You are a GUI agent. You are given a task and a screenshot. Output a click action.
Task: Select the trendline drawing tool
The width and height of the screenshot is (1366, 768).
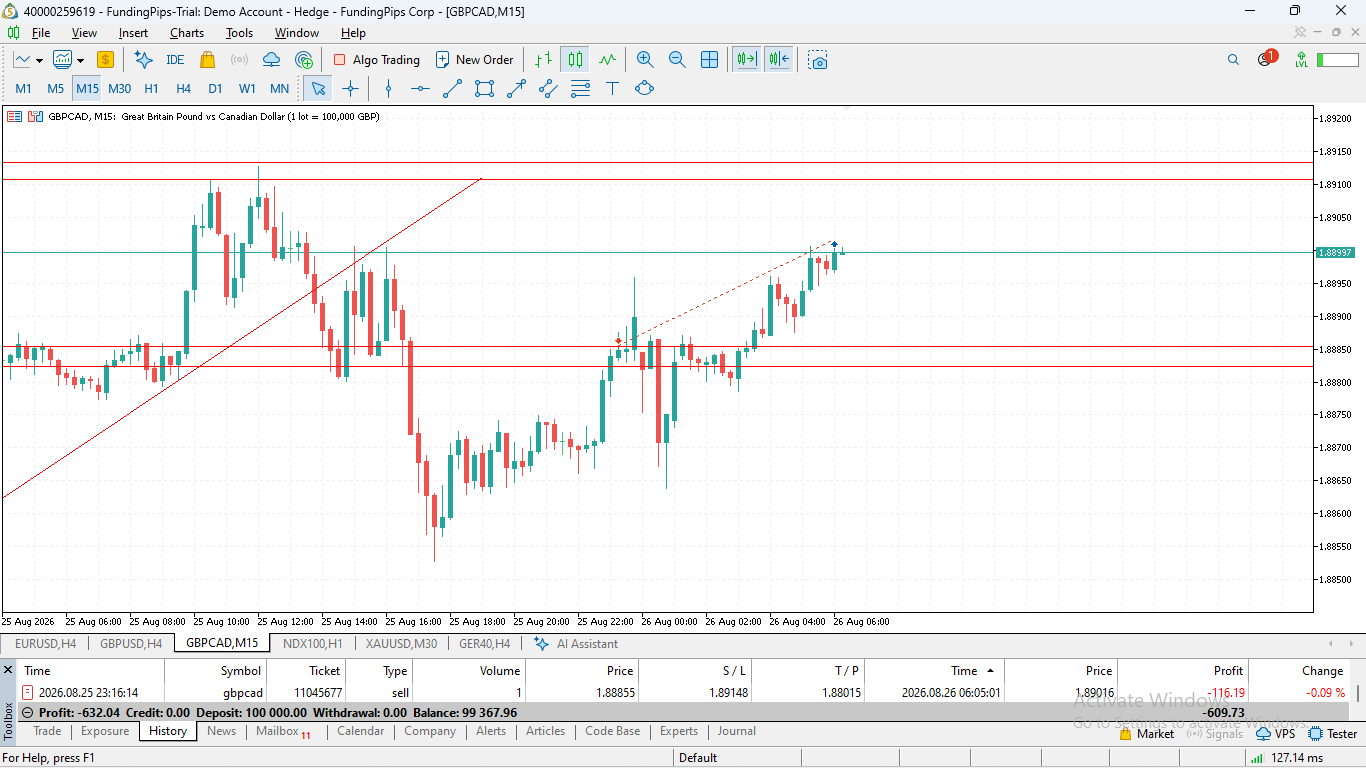pos(452,88)
